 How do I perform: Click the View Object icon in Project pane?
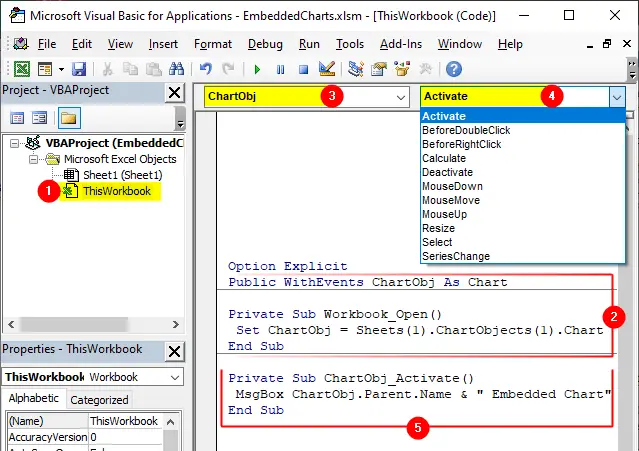40,118
